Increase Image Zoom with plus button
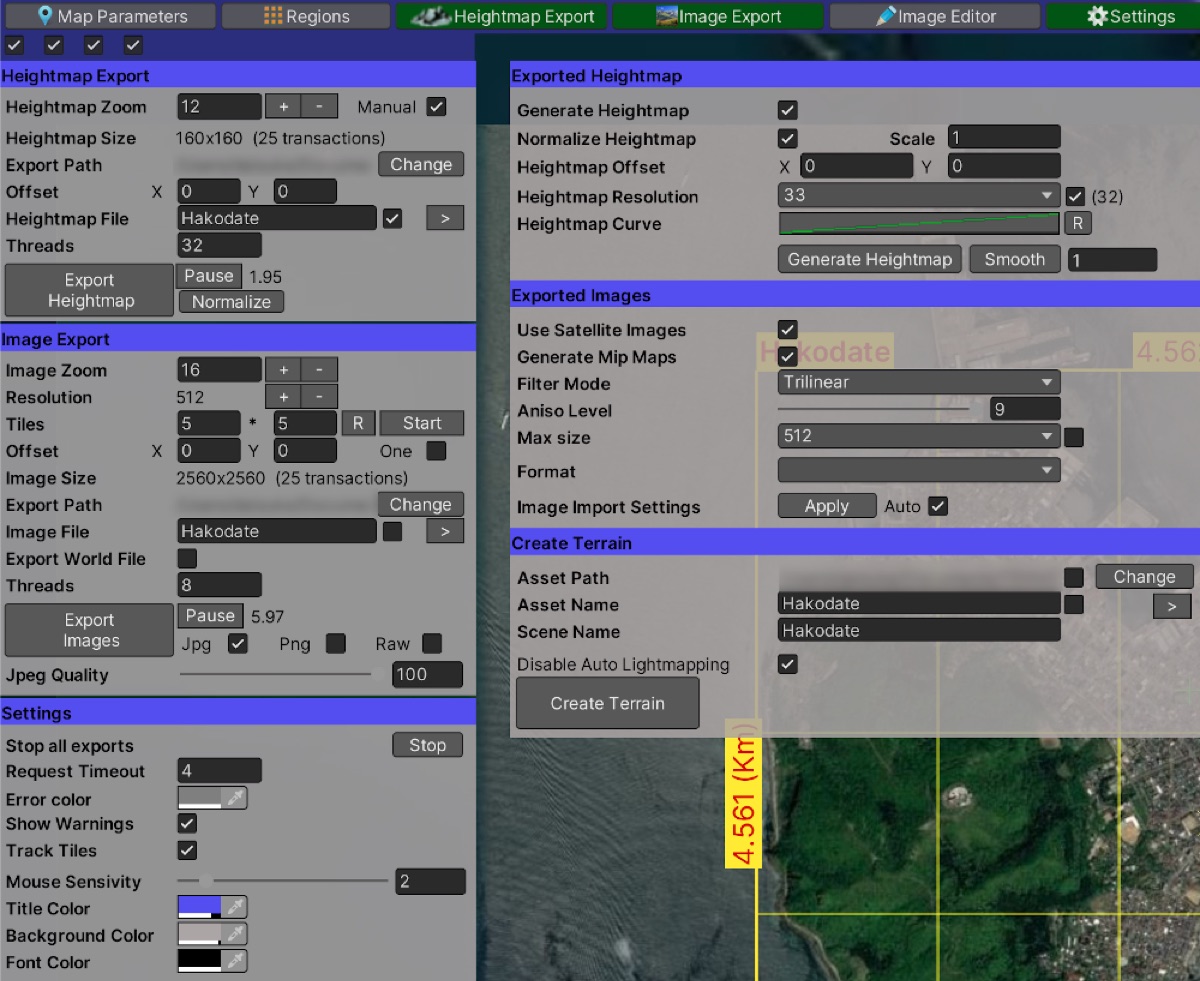The width and height of the screenshot is (1200, 981). click(x=283, y=370)
